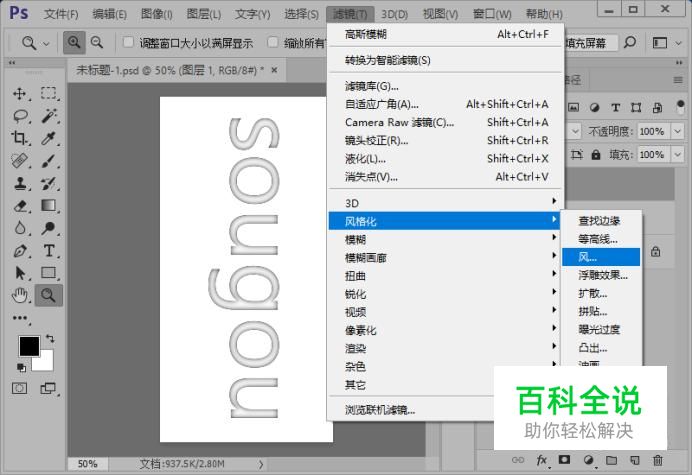Toggle layer filtering on/off switch
692x475 pixels.
coord(680,107)
